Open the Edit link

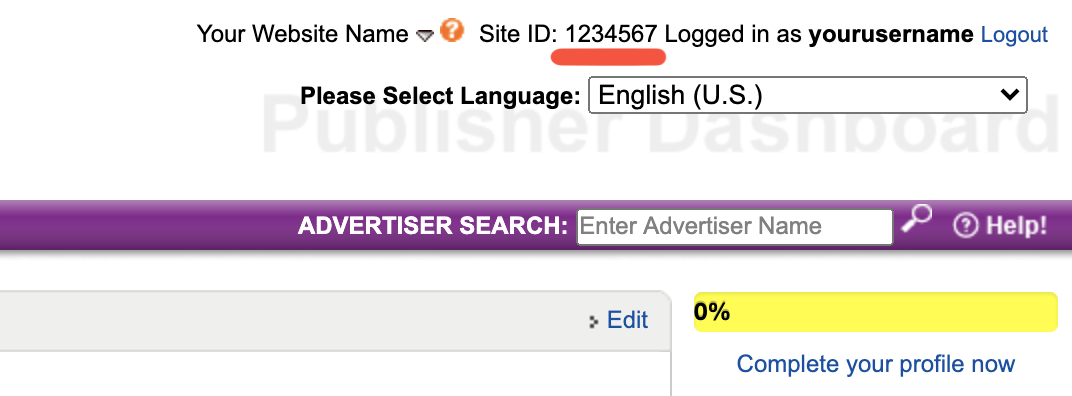(x=627, y=320)
